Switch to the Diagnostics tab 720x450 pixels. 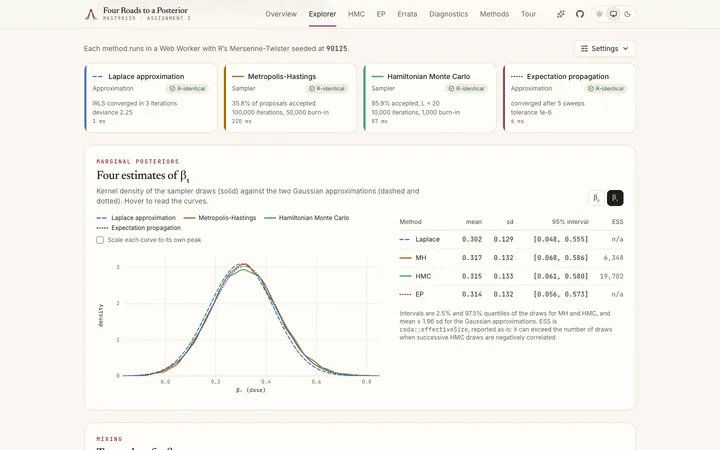click(449, 14)
